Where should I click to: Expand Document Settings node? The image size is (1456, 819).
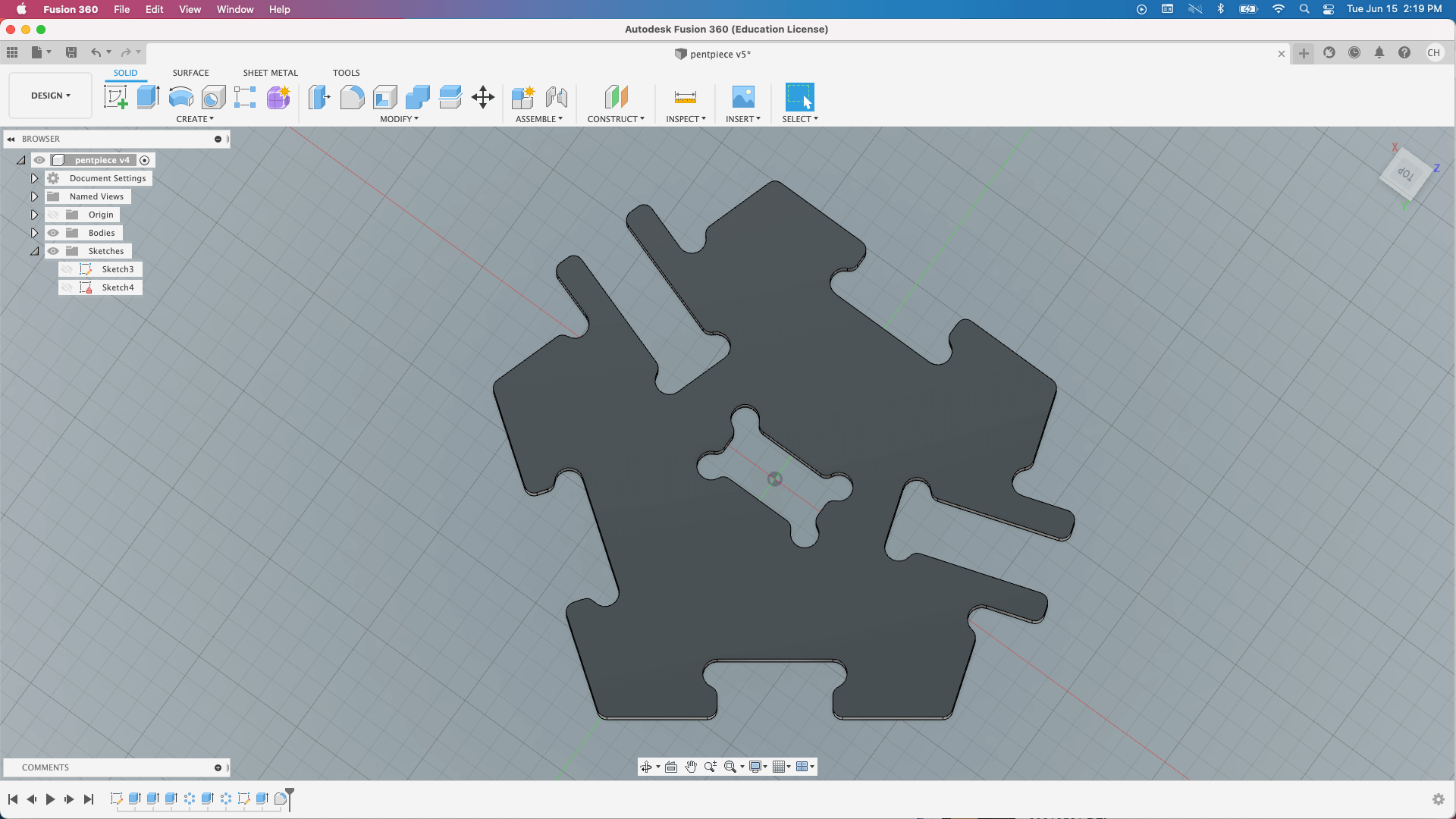pyautogui.click(x=34, y=178)
